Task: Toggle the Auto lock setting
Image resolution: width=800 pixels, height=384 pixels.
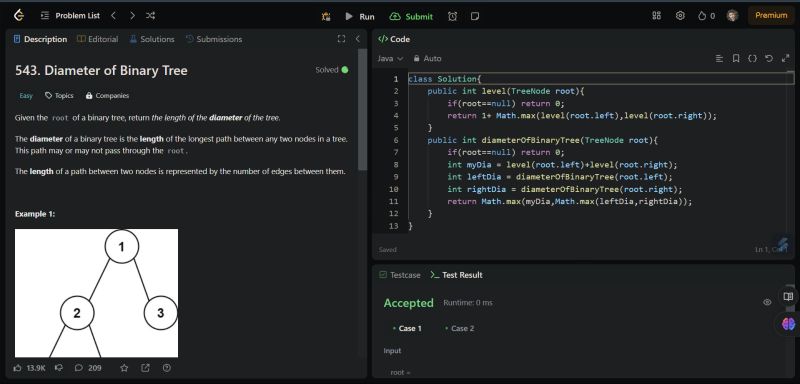Action: tap(427, 59)
